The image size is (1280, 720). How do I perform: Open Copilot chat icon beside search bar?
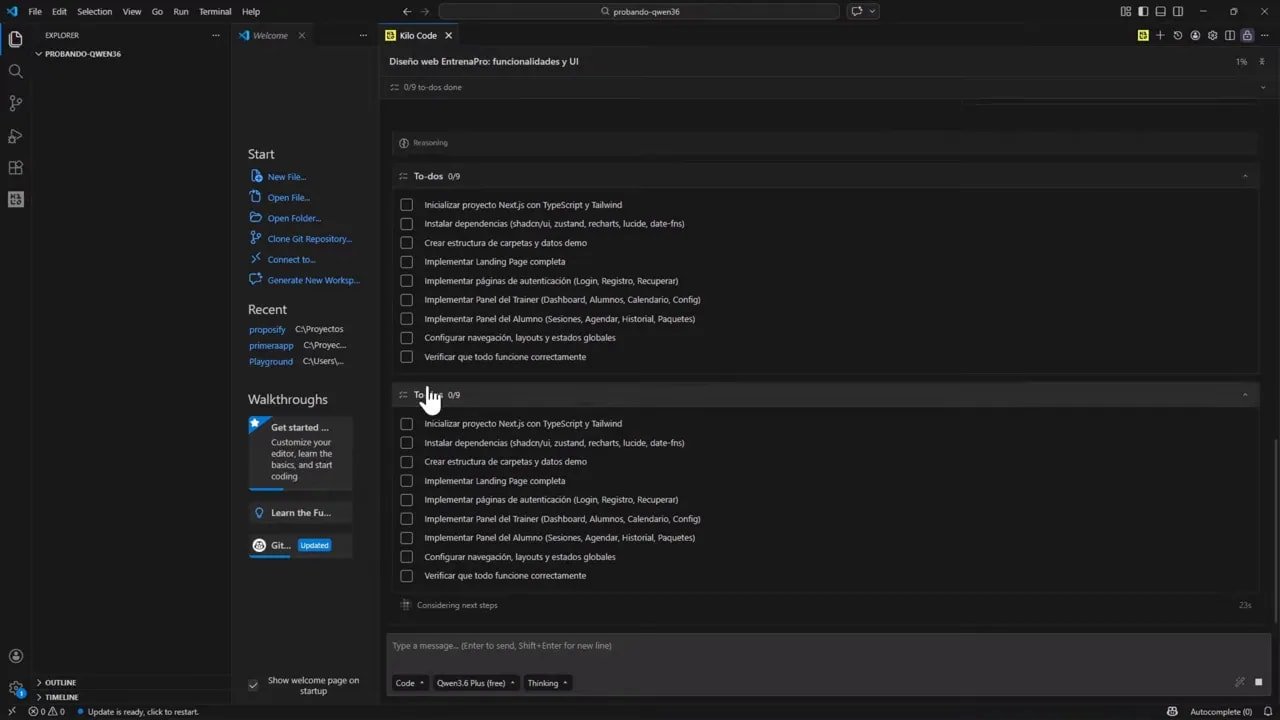[x=856, y=11]
